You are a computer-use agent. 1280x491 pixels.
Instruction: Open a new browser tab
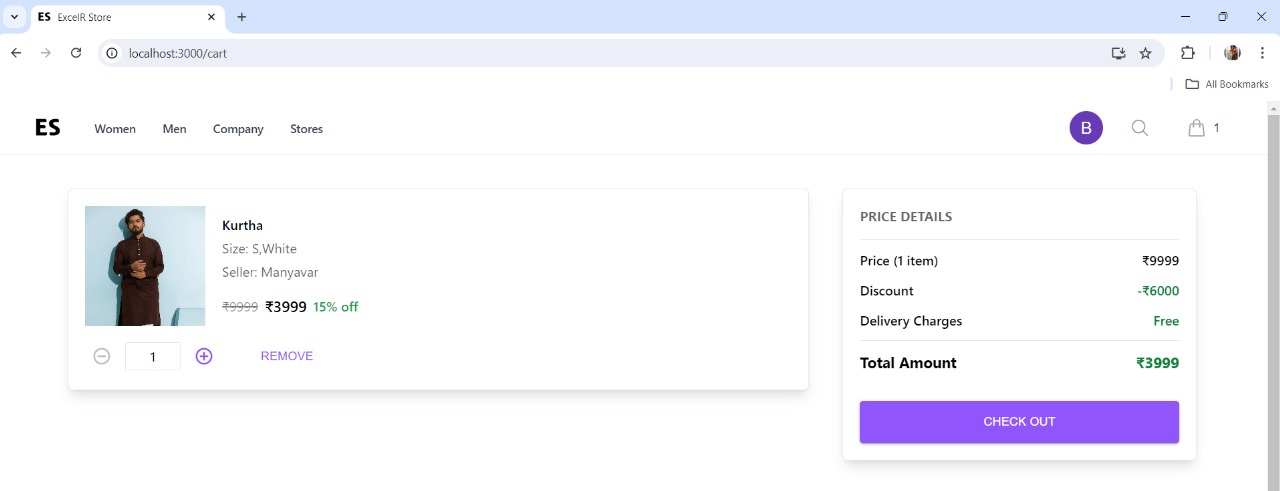[x=242, y=17]
